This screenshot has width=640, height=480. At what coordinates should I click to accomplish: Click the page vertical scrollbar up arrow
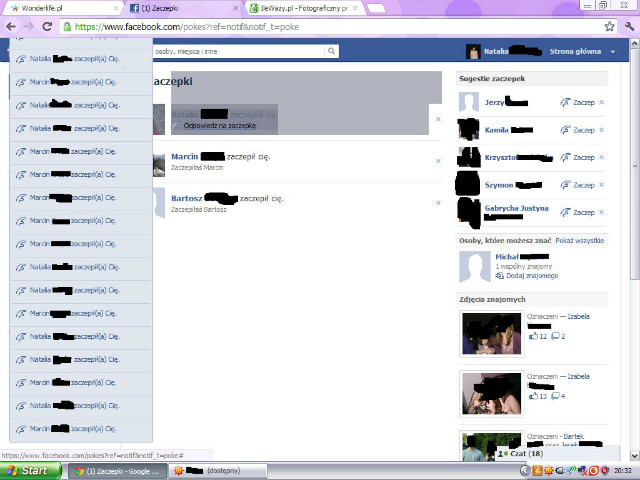635,43
